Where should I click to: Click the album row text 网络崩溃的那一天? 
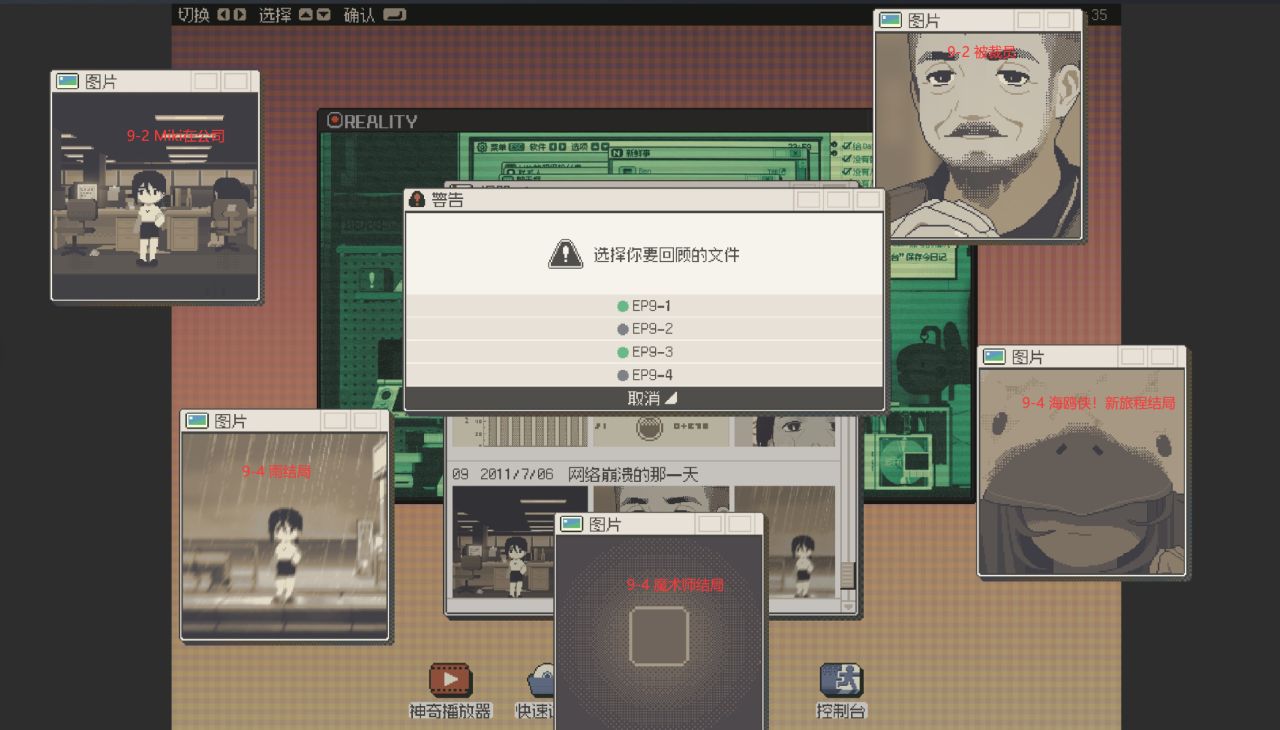coord(633,474)
